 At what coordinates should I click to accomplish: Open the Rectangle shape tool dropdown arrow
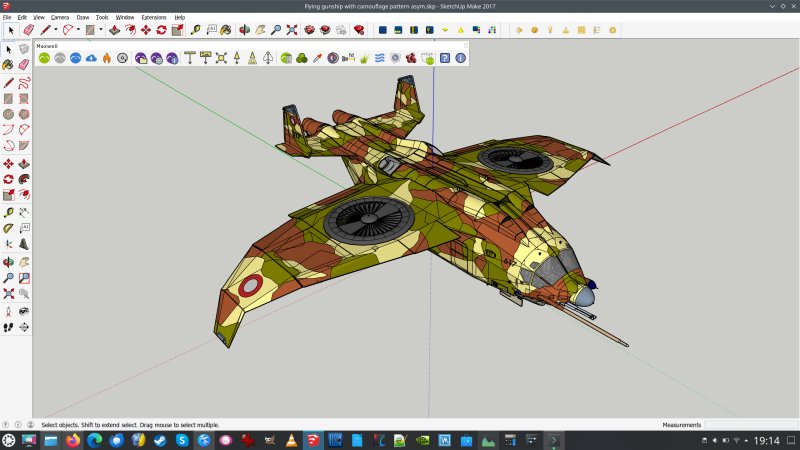click(101, 30)
